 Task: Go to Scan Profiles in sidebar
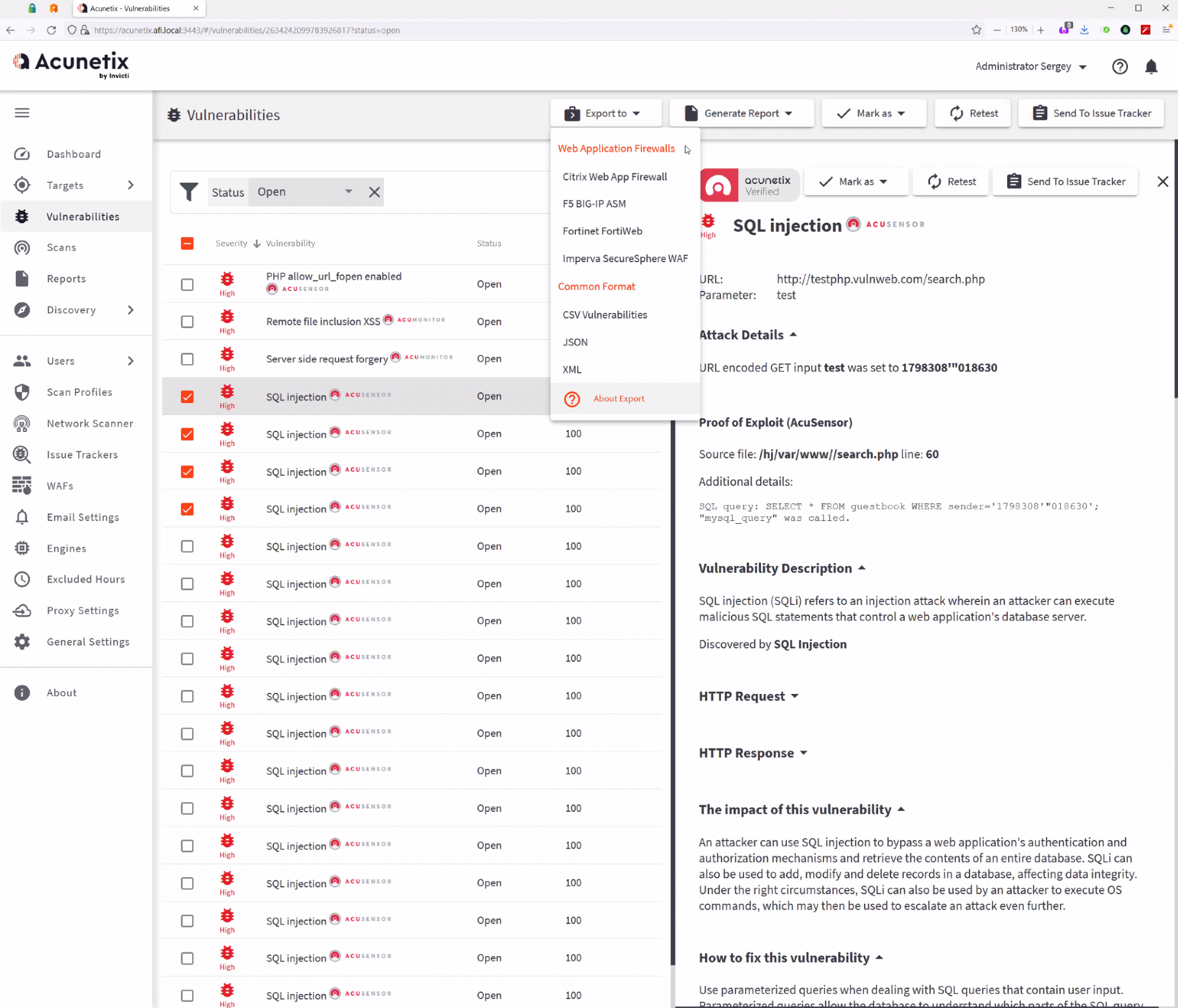[x=79, y=392]
